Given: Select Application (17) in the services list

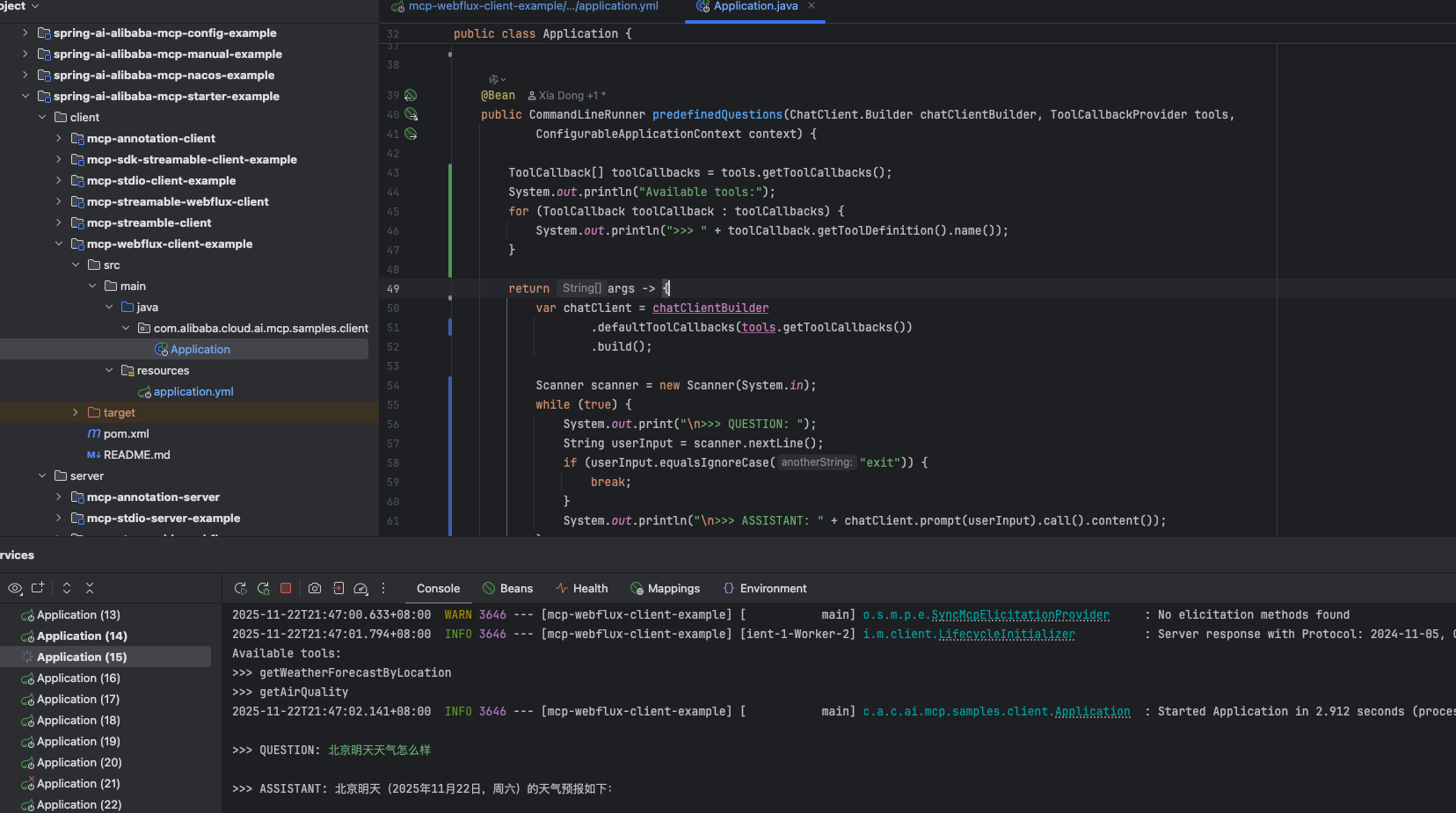Looking at the screenshot, I should pyautogui.click(x=77, y=699).
